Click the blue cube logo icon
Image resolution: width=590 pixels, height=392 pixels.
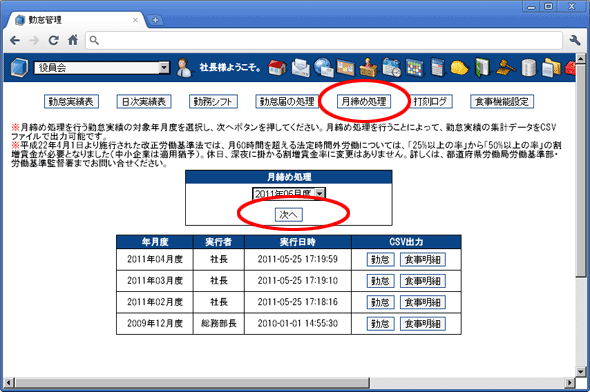19,68
